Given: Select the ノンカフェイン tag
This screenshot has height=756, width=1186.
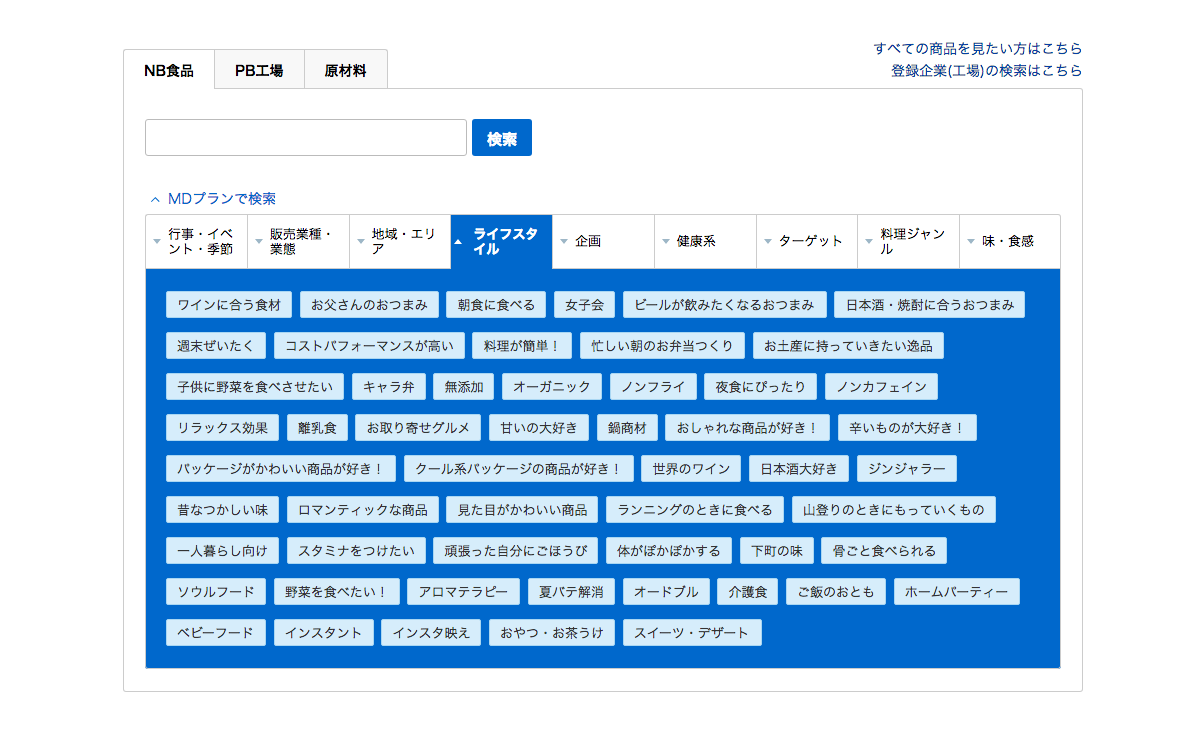Looking at the screenshot, I should pos(881,386).
